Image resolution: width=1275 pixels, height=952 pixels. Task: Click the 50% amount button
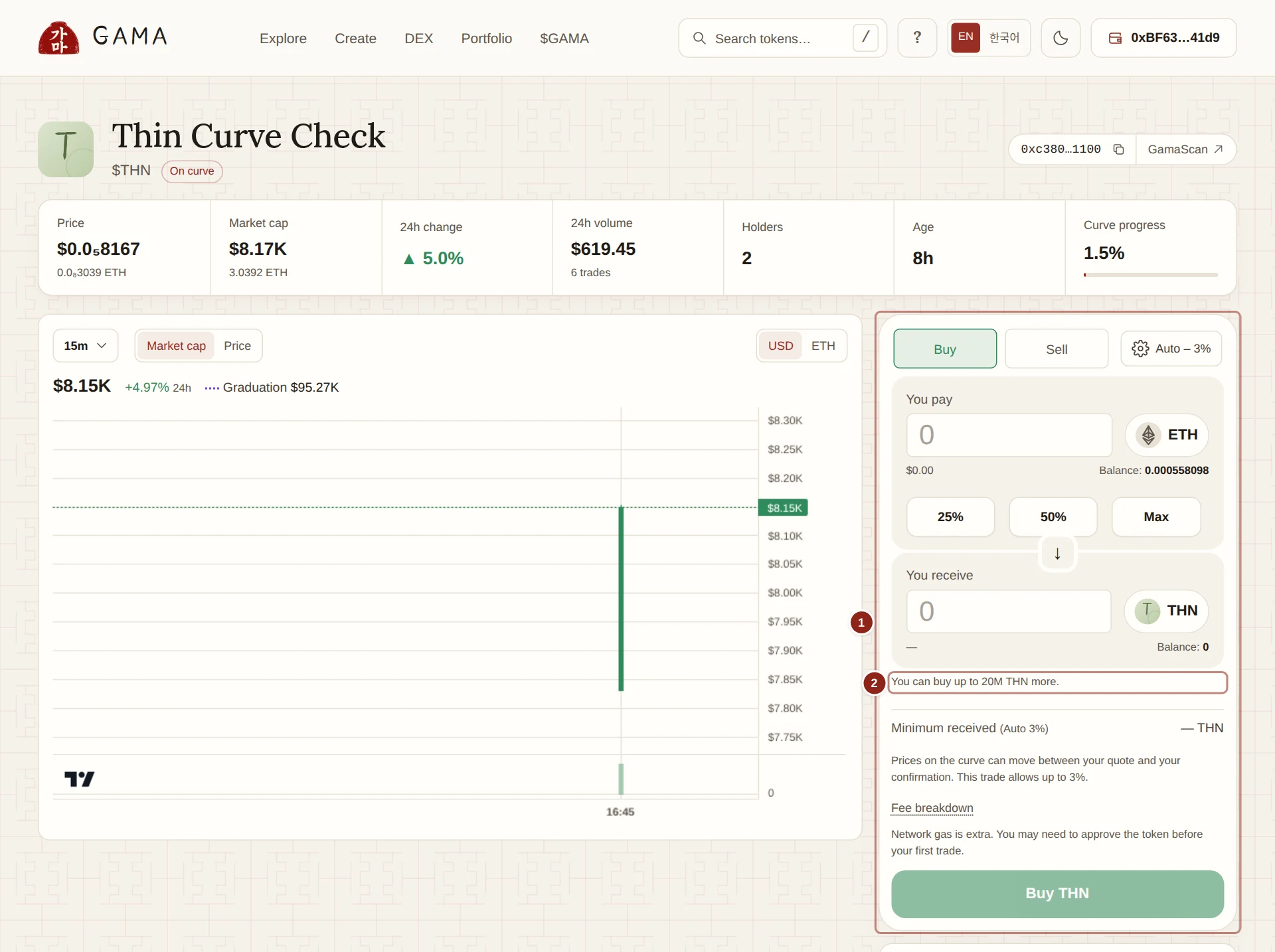pyautogui.click(x=1053, y=516)
